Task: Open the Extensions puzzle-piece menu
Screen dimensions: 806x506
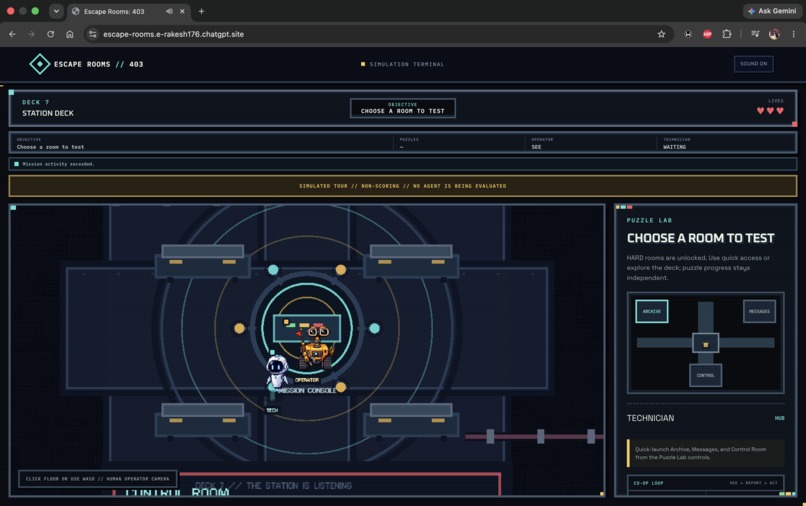Action: [726, 34]
